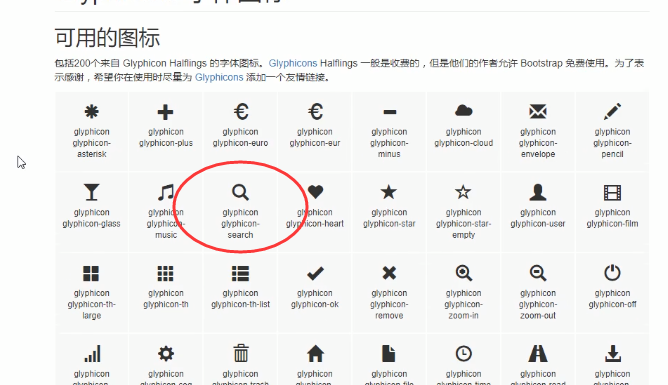Choose the home house icon

(315, 353)
